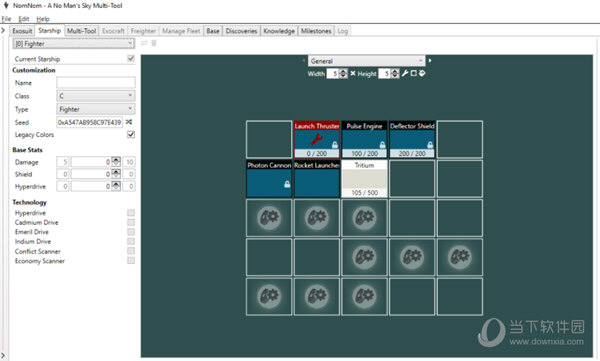
Task: Click the lock icon on Deflector Shield slot
Action: tap(430, 145)
